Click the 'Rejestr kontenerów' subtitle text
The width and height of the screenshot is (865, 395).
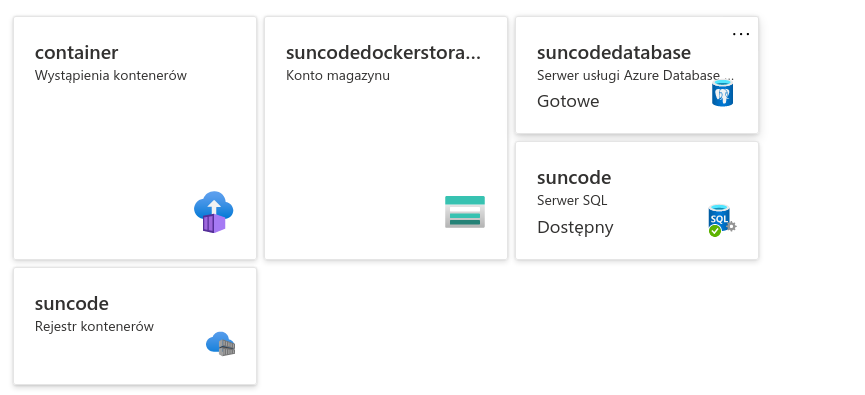coord(94,327)
